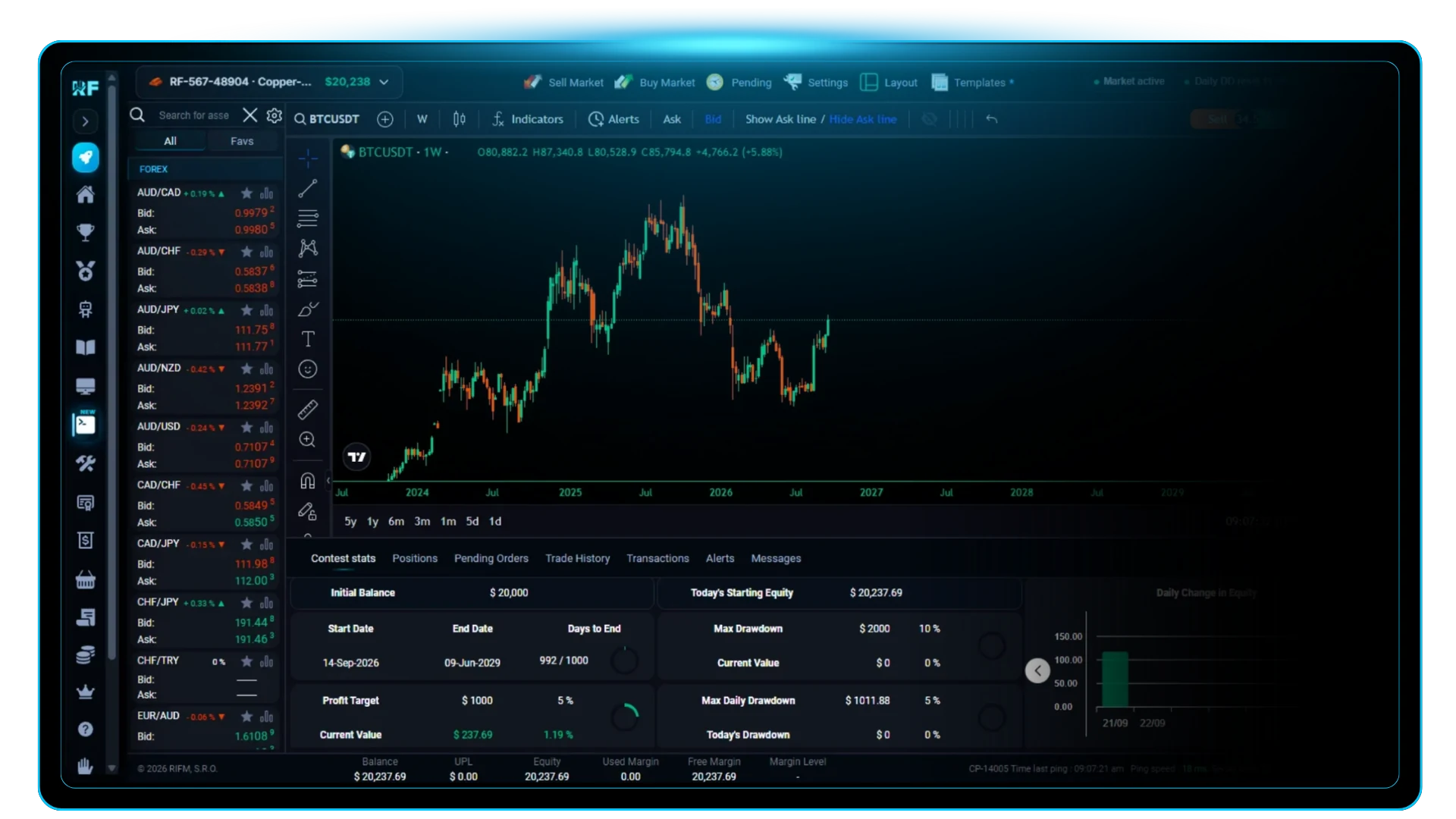1456x819 pixels.
Task: Click the Buy Market button
Action: pos(655,82)
